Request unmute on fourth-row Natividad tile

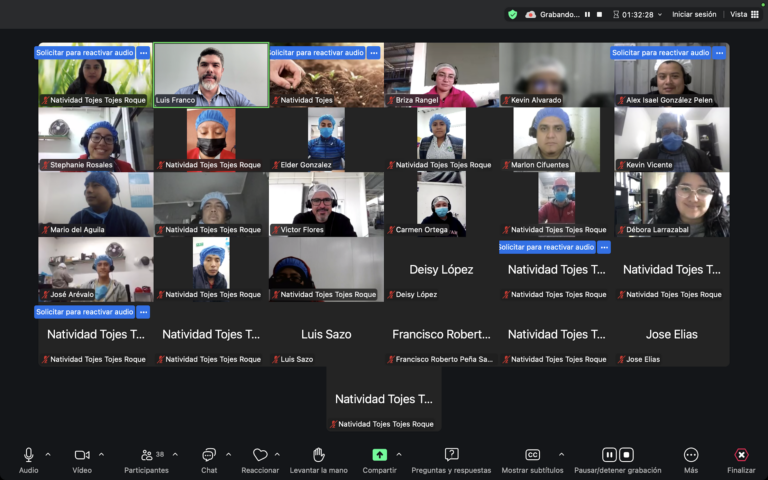coord(547,247)
